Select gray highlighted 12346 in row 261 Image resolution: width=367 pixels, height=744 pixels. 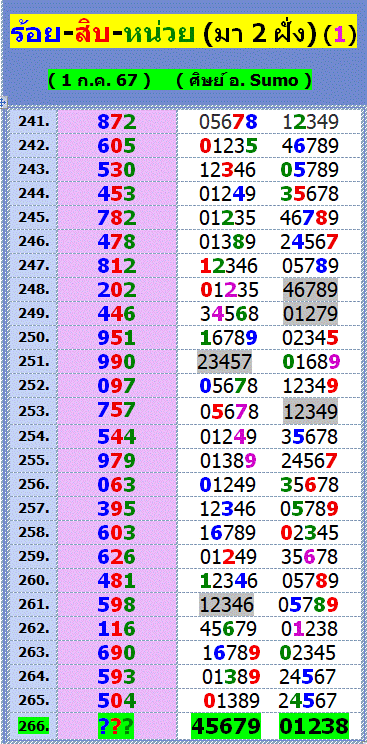coord(226,605)
